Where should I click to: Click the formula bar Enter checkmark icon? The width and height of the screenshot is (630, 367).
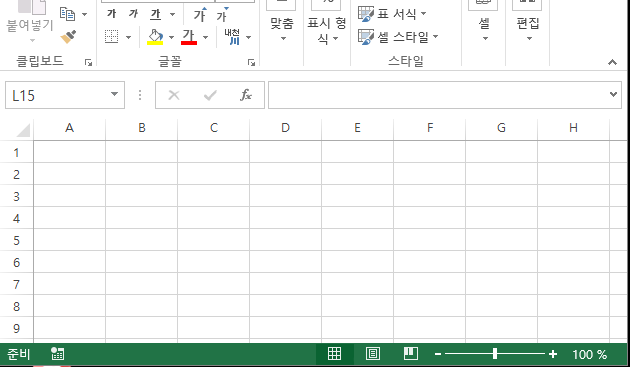(x=210, y=95)
